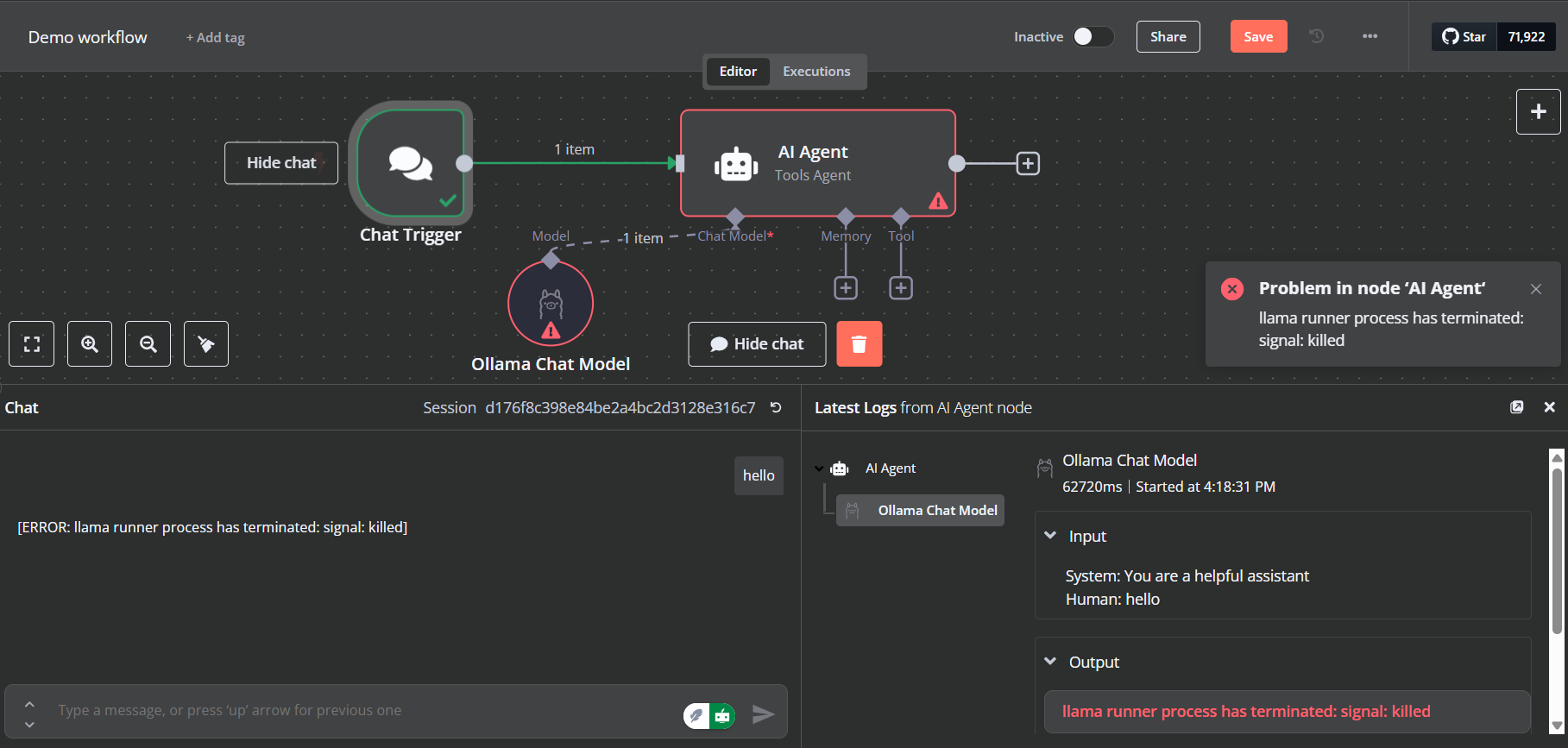Screen dimensions: 1568x748
Task: Click the Share button
Action: pos(1168,36)
